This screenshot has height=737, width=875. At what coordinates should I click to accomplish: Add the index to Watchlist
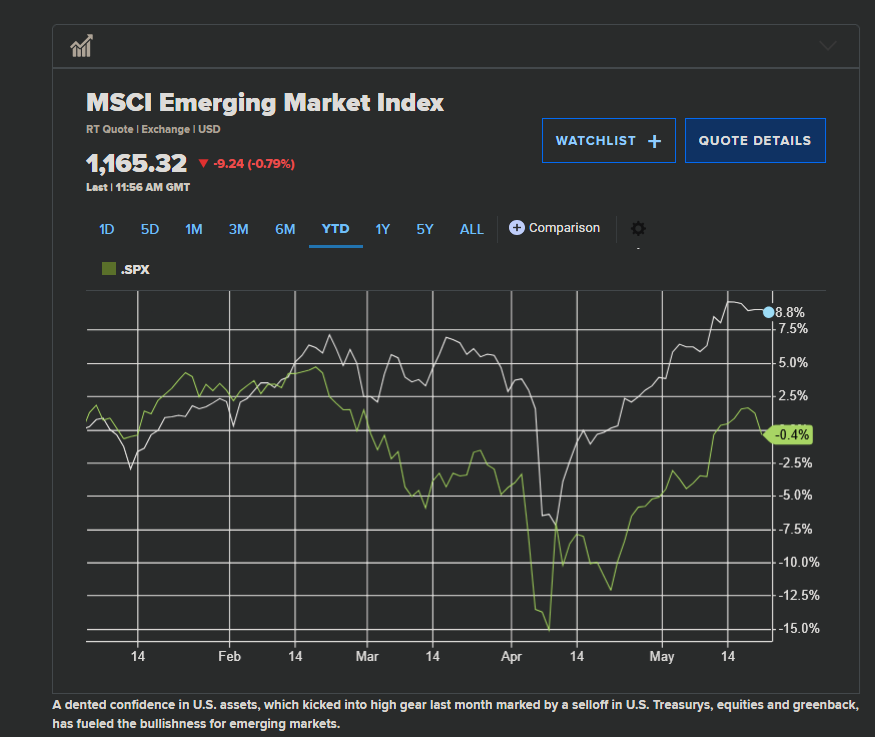(608, 141)
